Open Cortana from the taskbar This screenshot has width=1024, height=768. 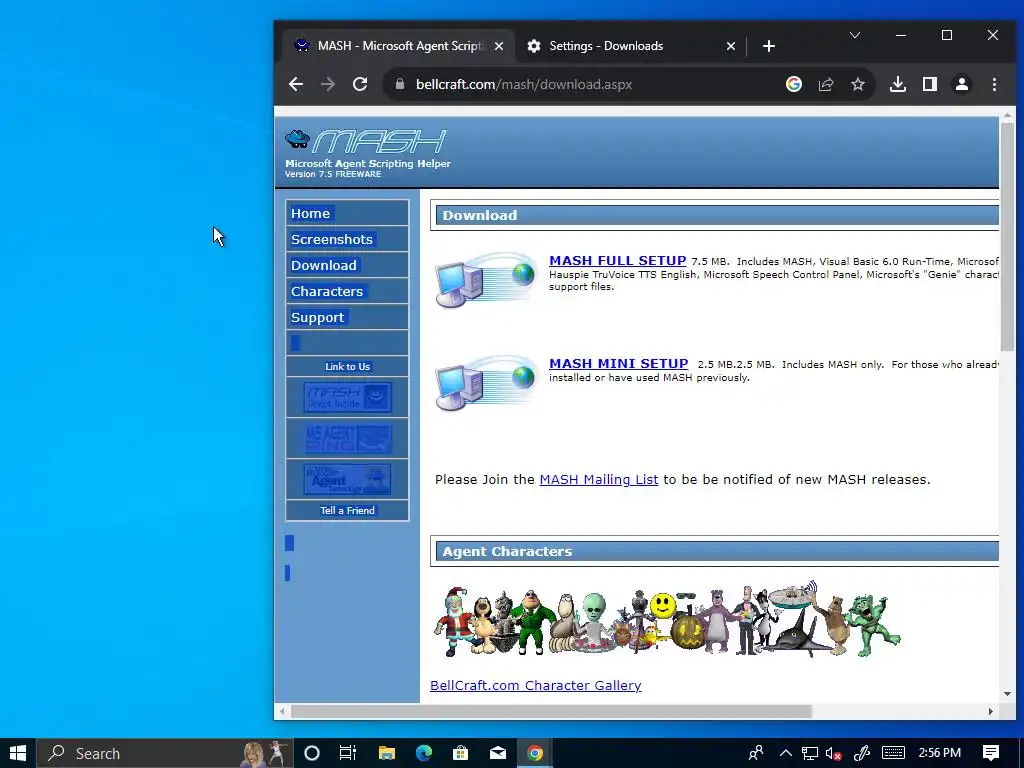pyautogui.click(x=312, y=753)
